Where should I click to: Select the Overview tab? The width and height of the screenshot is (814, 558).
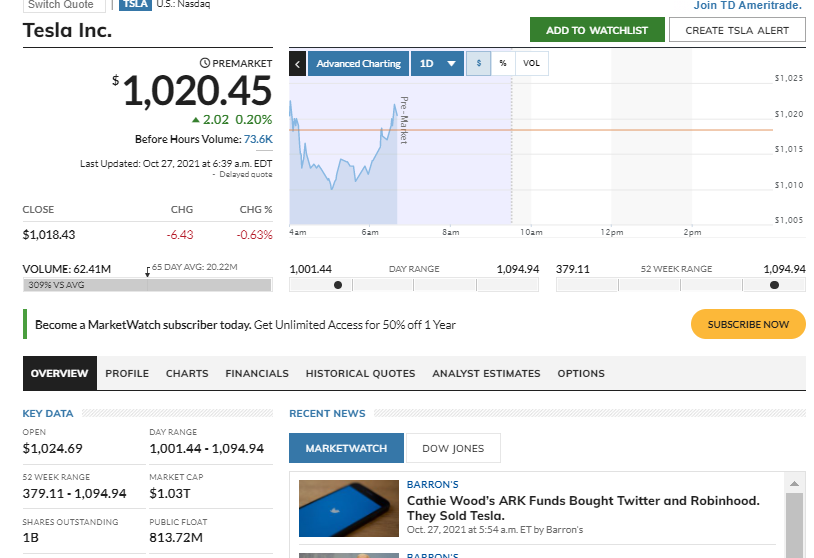[x=60, y=373]
